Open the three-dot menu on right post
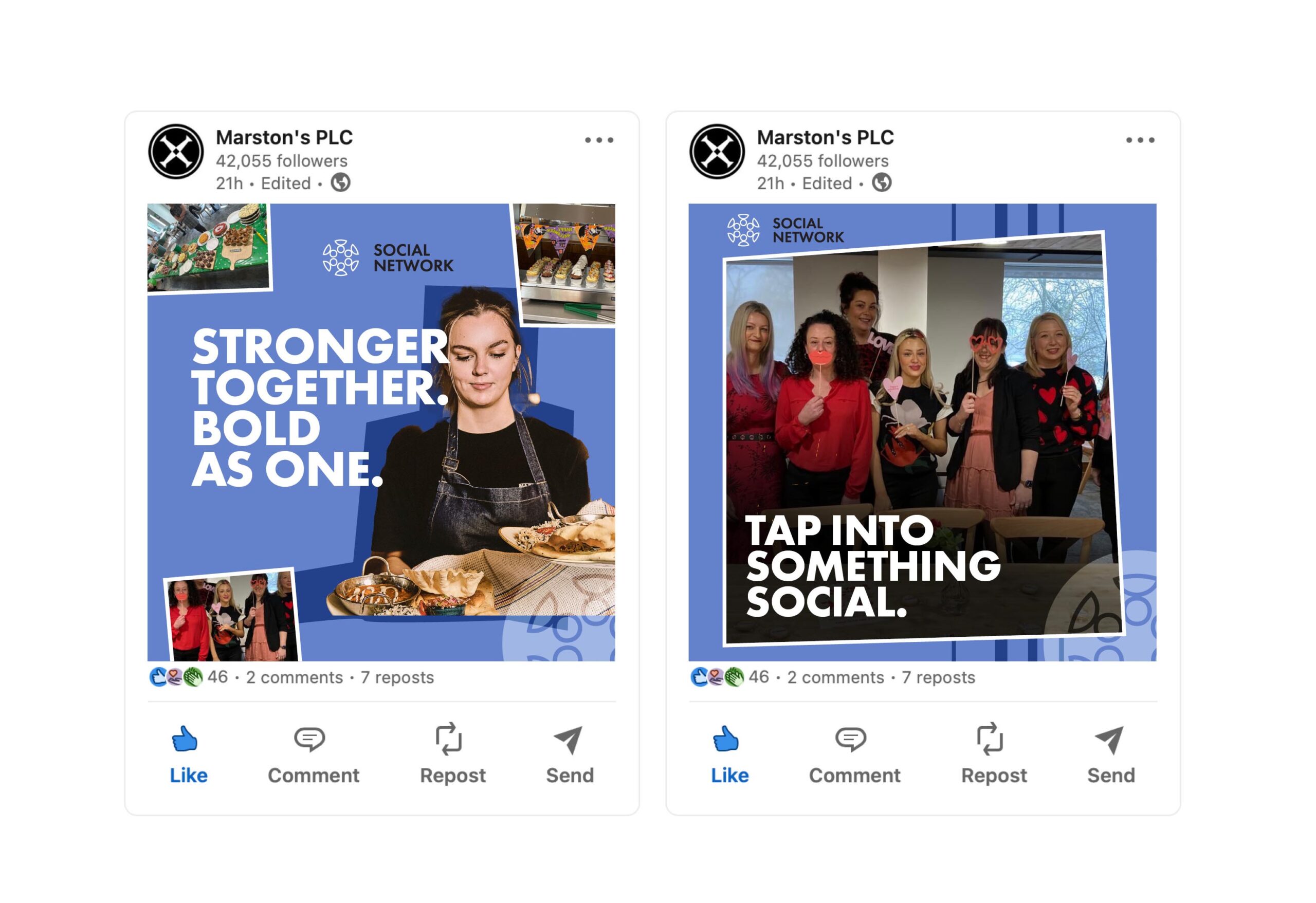This screenshot has height=903, width=1316. click(x=1141, y=140)
